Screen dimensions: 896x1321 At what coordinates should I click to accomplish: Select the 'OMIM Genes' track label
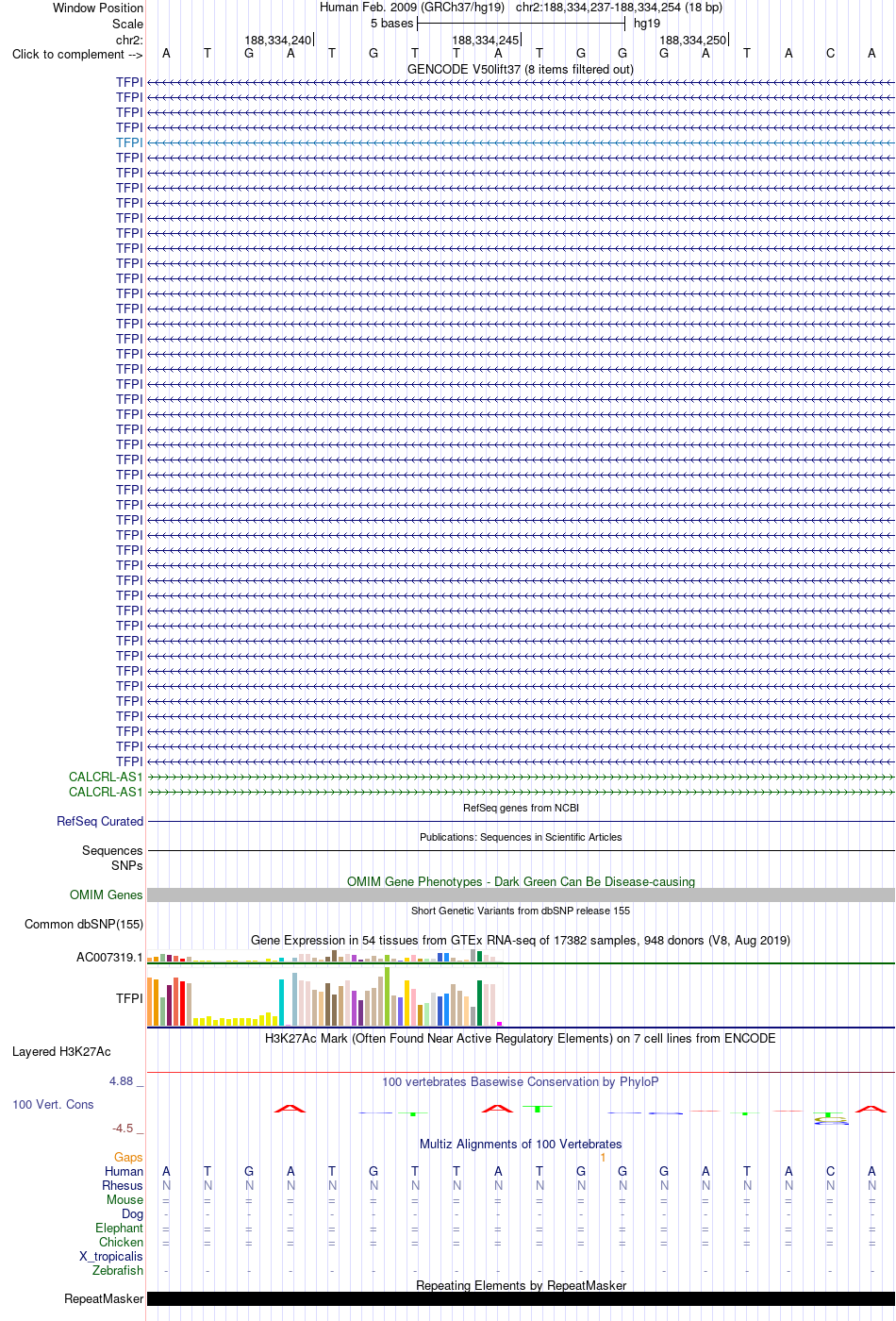pos(107,895)
